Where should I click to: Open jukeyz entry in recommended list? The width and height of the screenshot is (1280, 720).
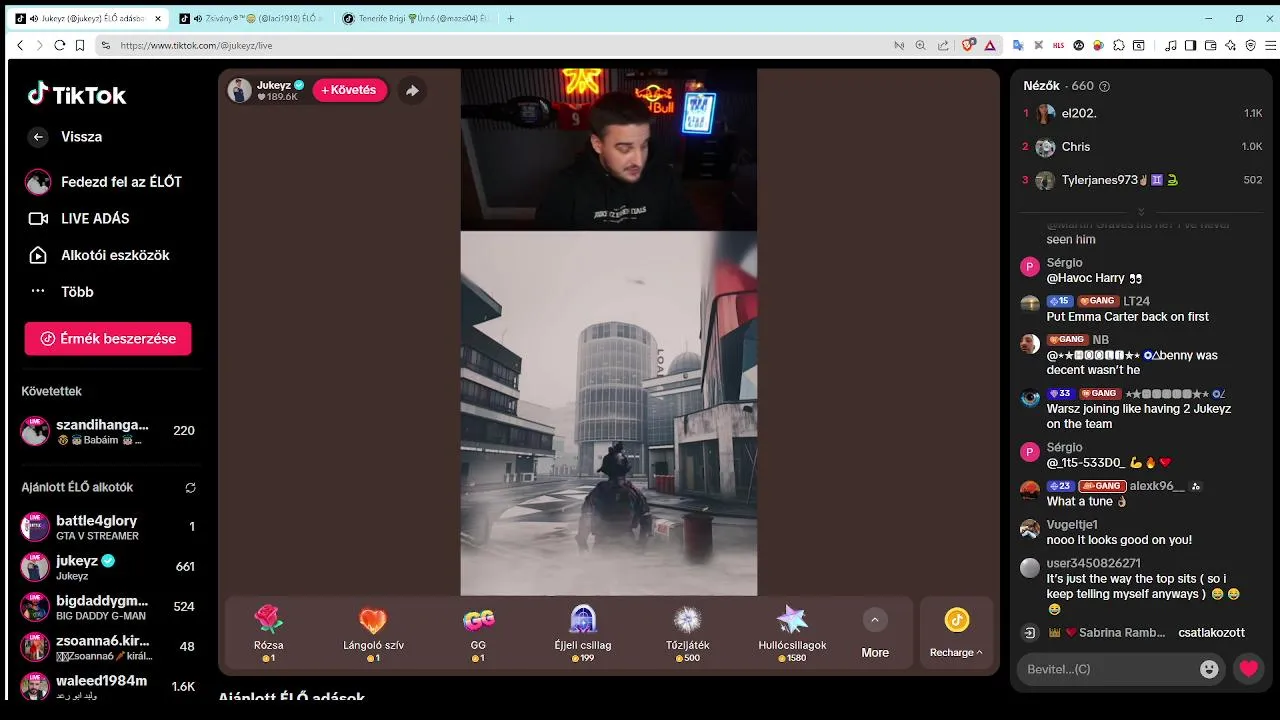pos(108,567)
